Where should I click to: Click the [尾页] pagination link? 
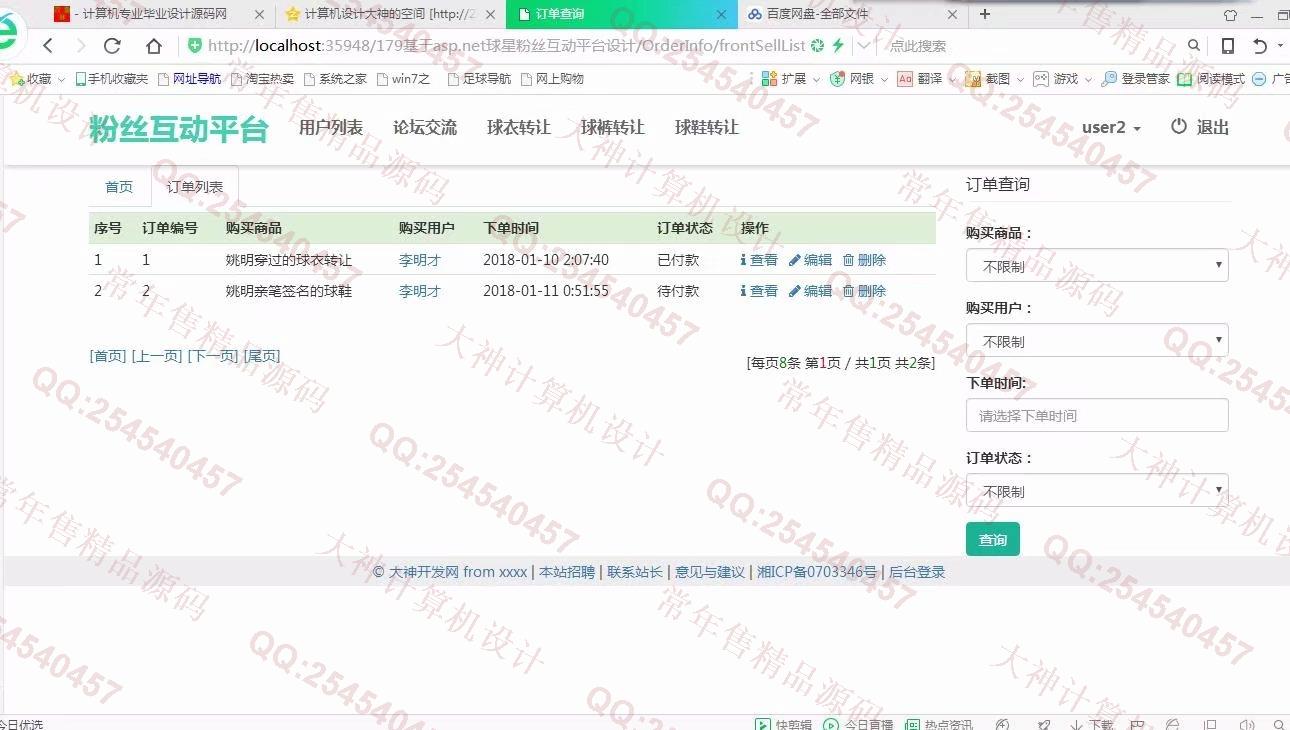point(262,356)
